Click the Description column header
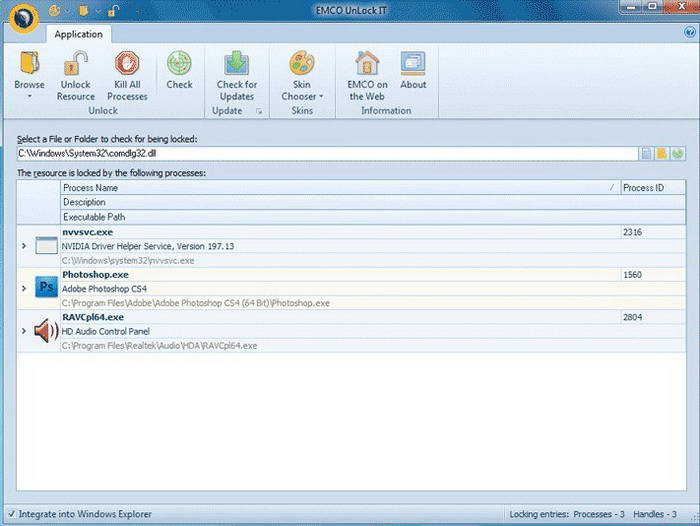This screenshot has height=526, width=700. pyautogui.click(x=373, y=202)
